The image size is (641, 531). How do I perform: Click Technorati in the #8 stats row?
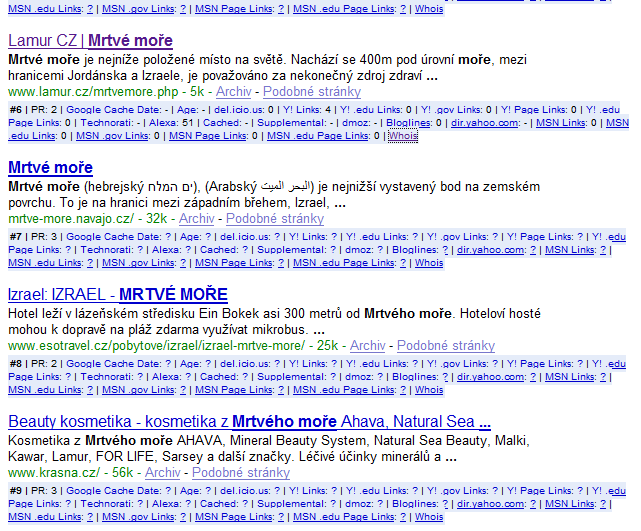pyautogui.click(x=107, y=377)
